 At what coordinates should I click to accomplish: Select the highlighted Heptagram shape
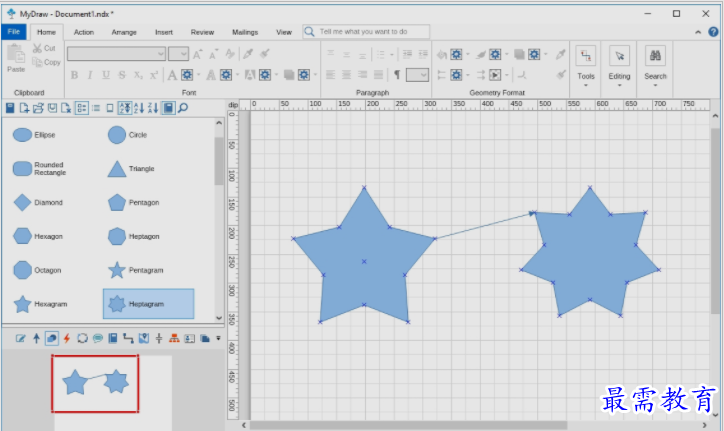coord(149,304)
